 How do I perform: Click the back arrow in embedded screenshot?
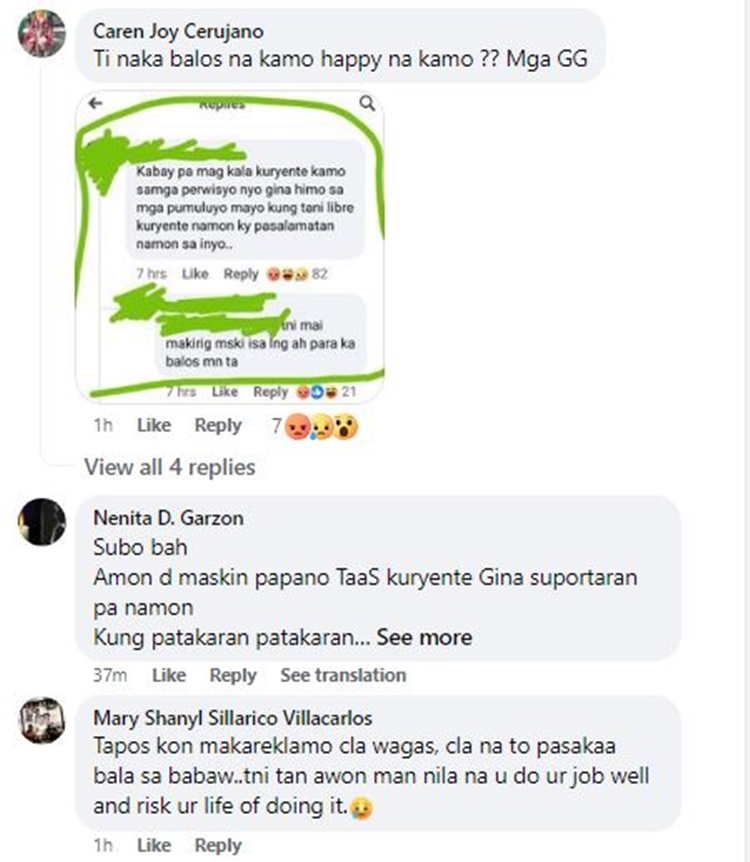click(96, 103)
